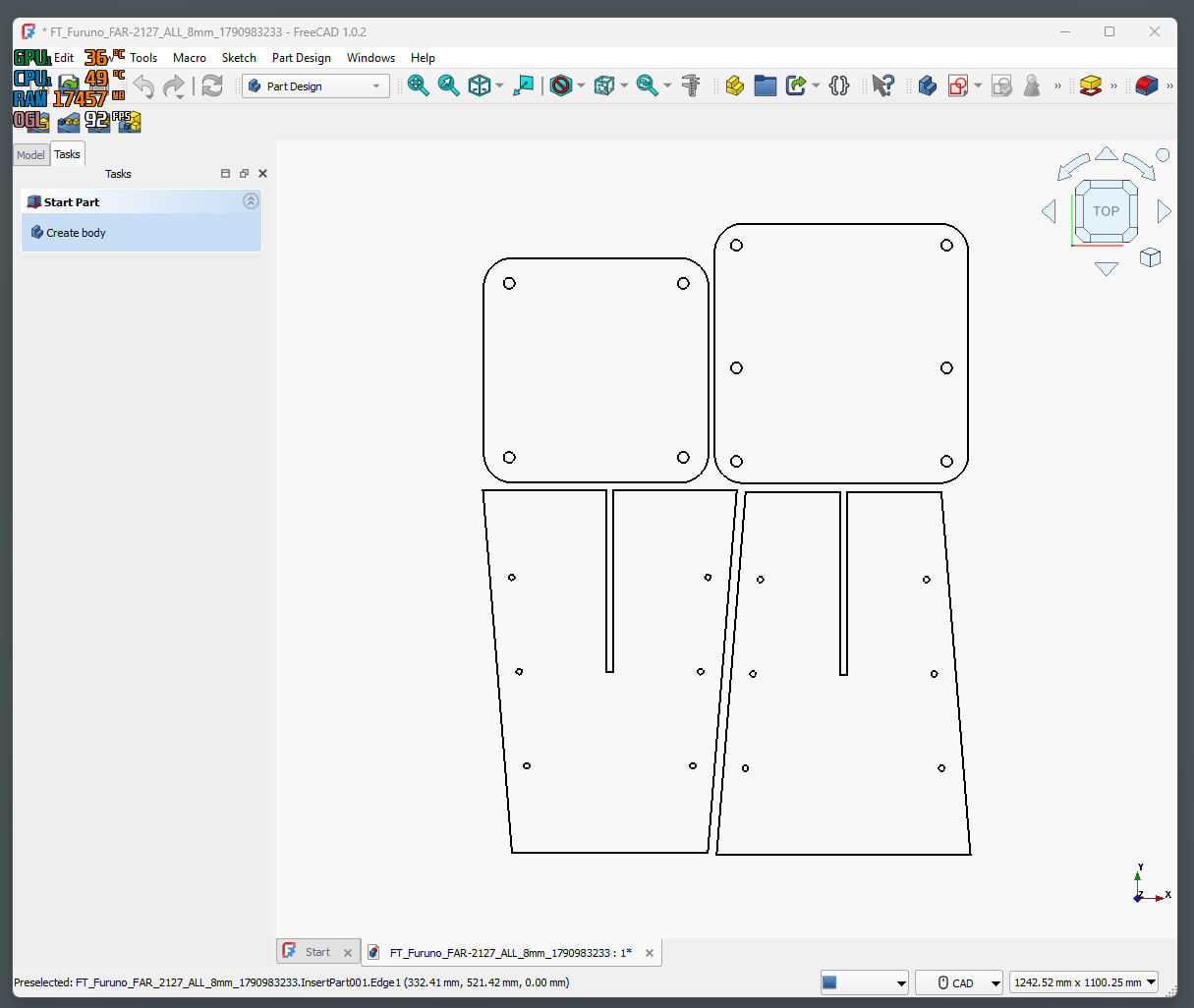Open the Measure caliper tool

691,85
